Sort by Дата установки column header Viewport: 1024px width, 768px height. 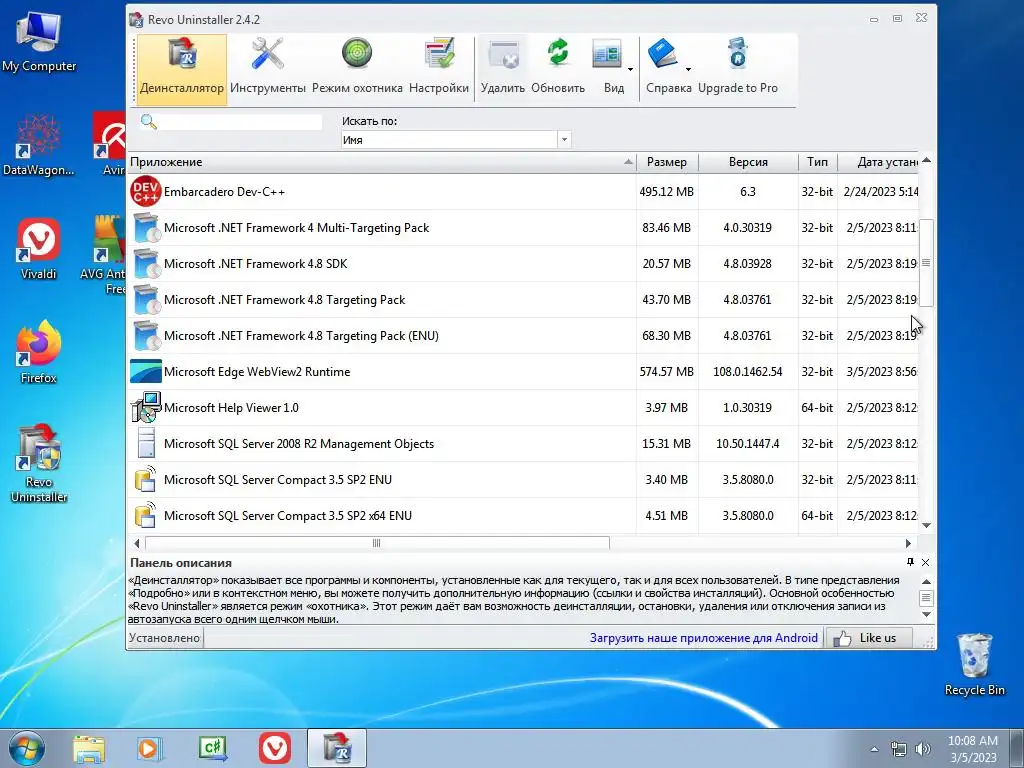point(878,162)
